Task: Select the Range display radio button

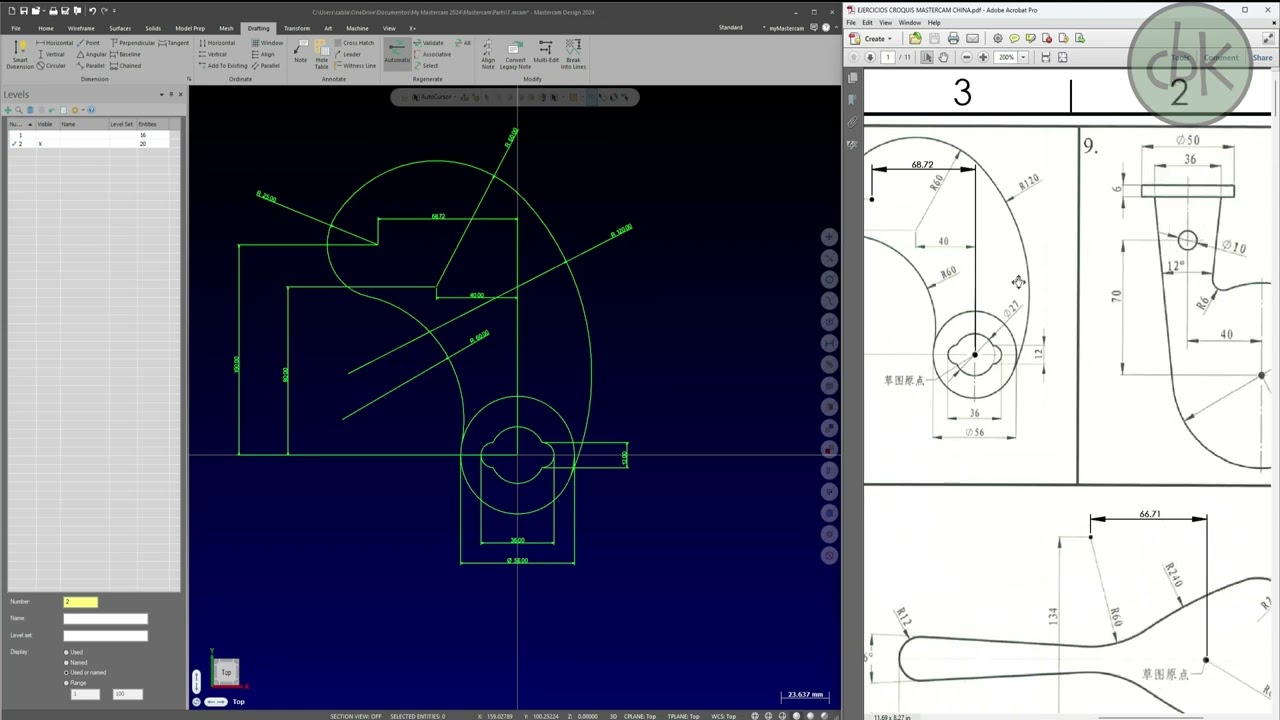Action: point(67,683)
